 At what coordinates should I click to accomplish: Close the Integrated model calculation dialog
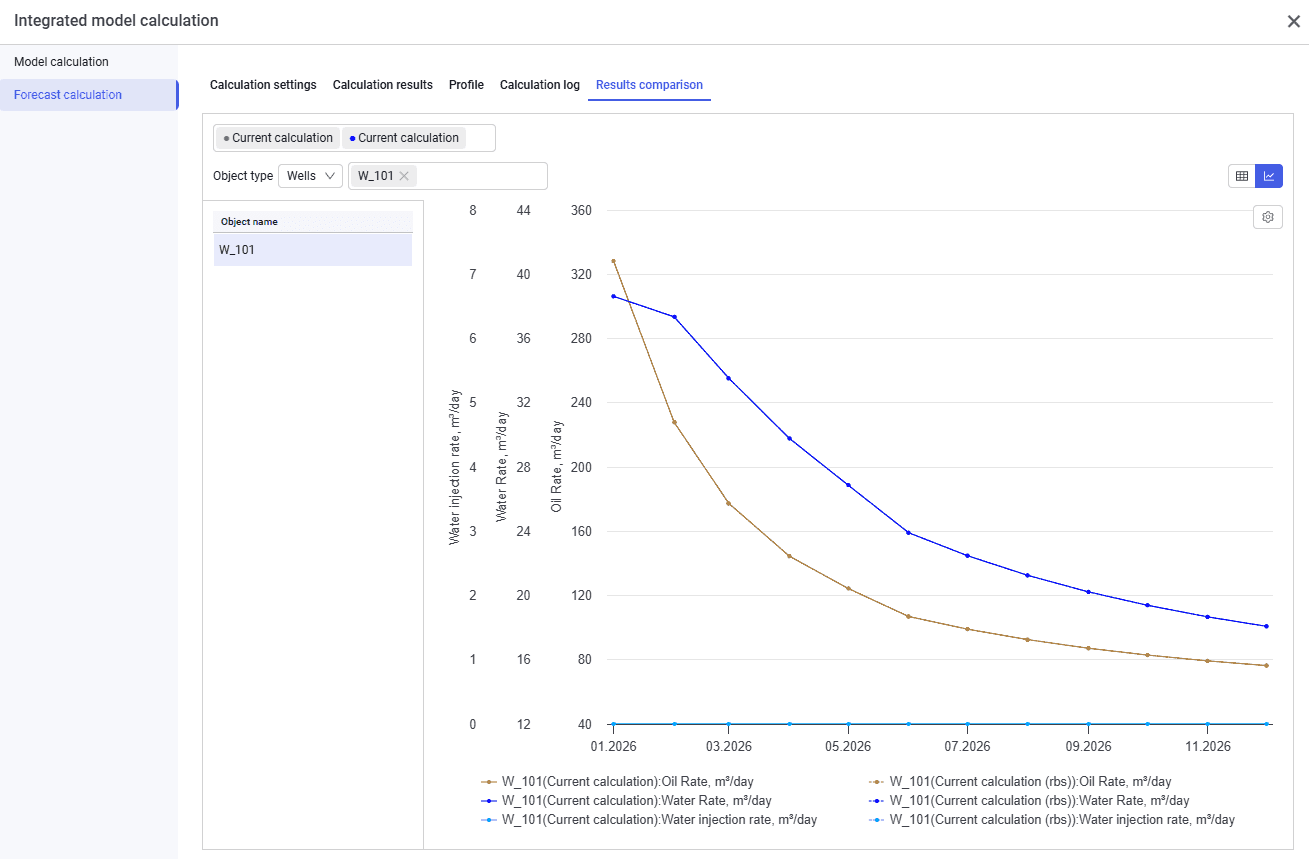coord(1293,21)
